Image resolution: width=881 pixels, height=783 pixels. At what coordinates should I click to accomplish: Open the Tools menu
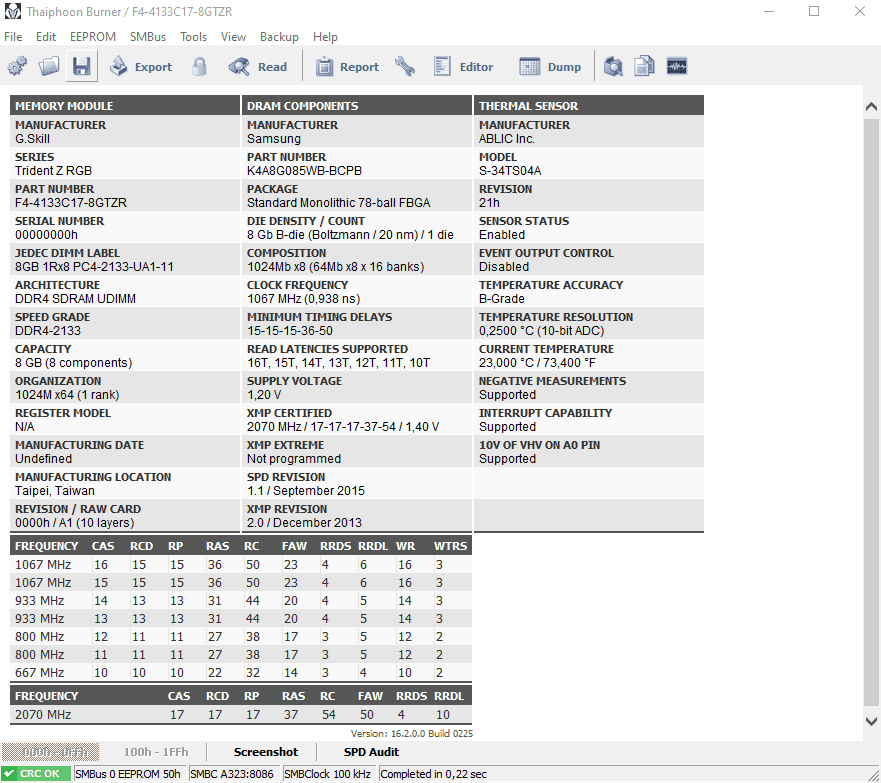coord(193,37)
